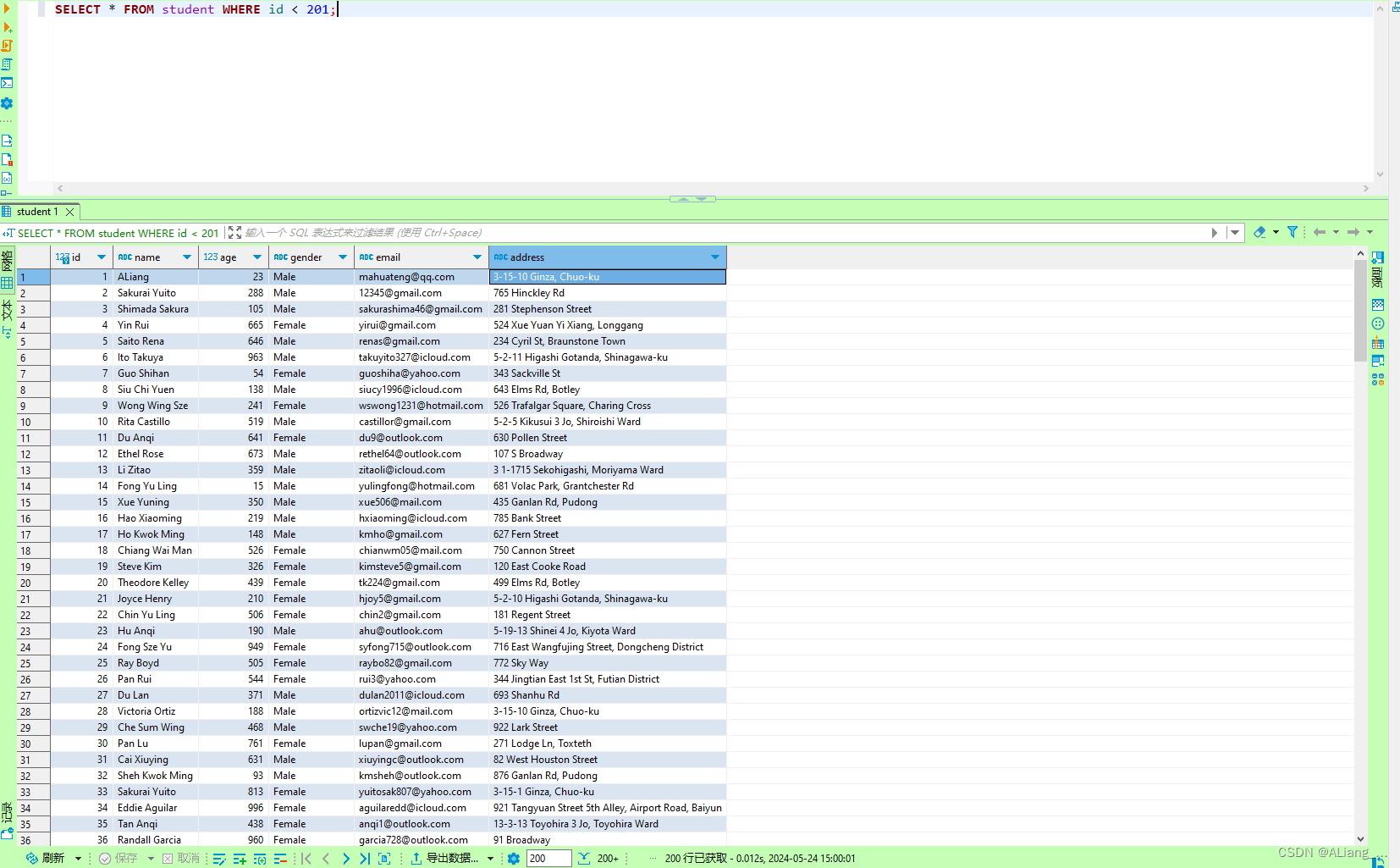Viewport: 1400px width, 868px height.
Task: Open the email column filter dropdown
Action: coord(477,257)
